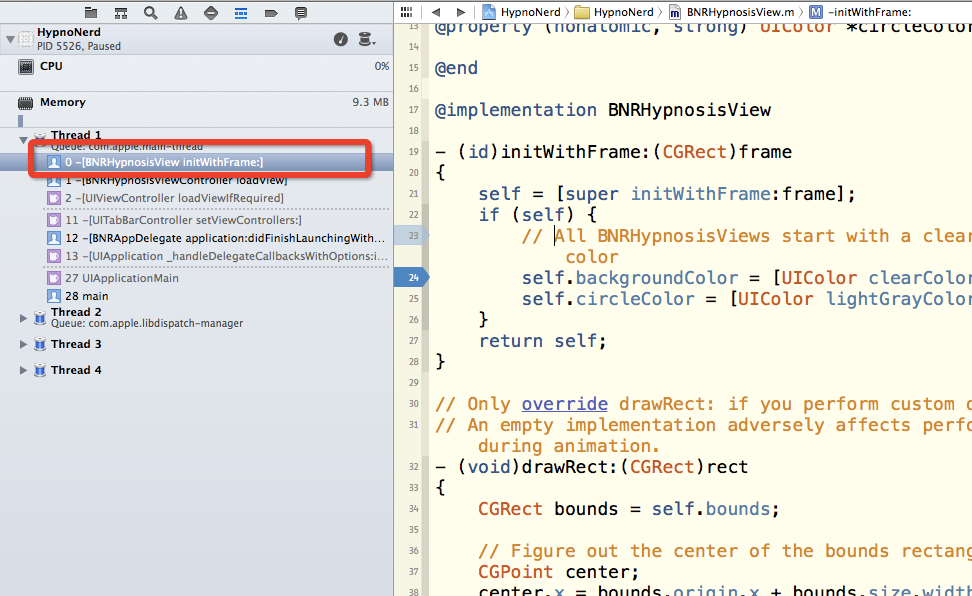The width and height of the screenshot is (972, 596).
Task: Collapse the HypnoNerd process disclosure triangle
Action: 10,39
